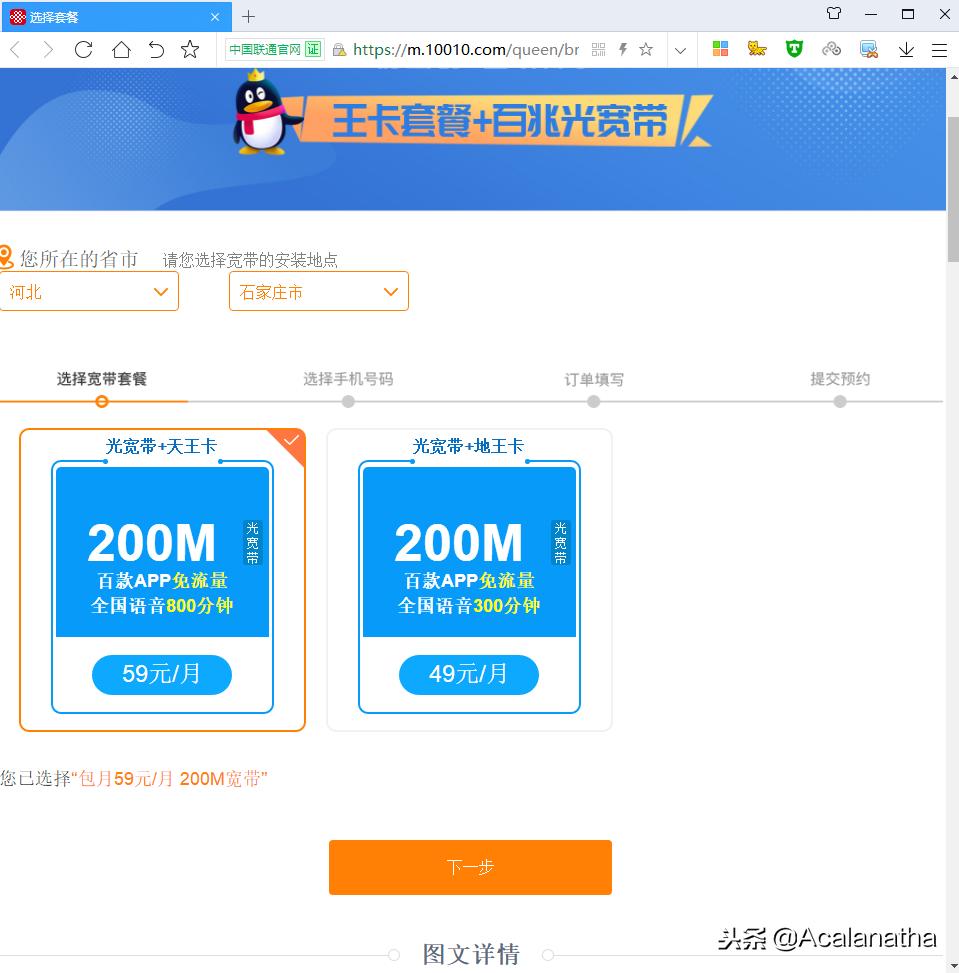The width and height of the screenshot is (959, 973).
Task: Click the 49元/月 price button
Action: pyautogui.click(x=469, y=675)
